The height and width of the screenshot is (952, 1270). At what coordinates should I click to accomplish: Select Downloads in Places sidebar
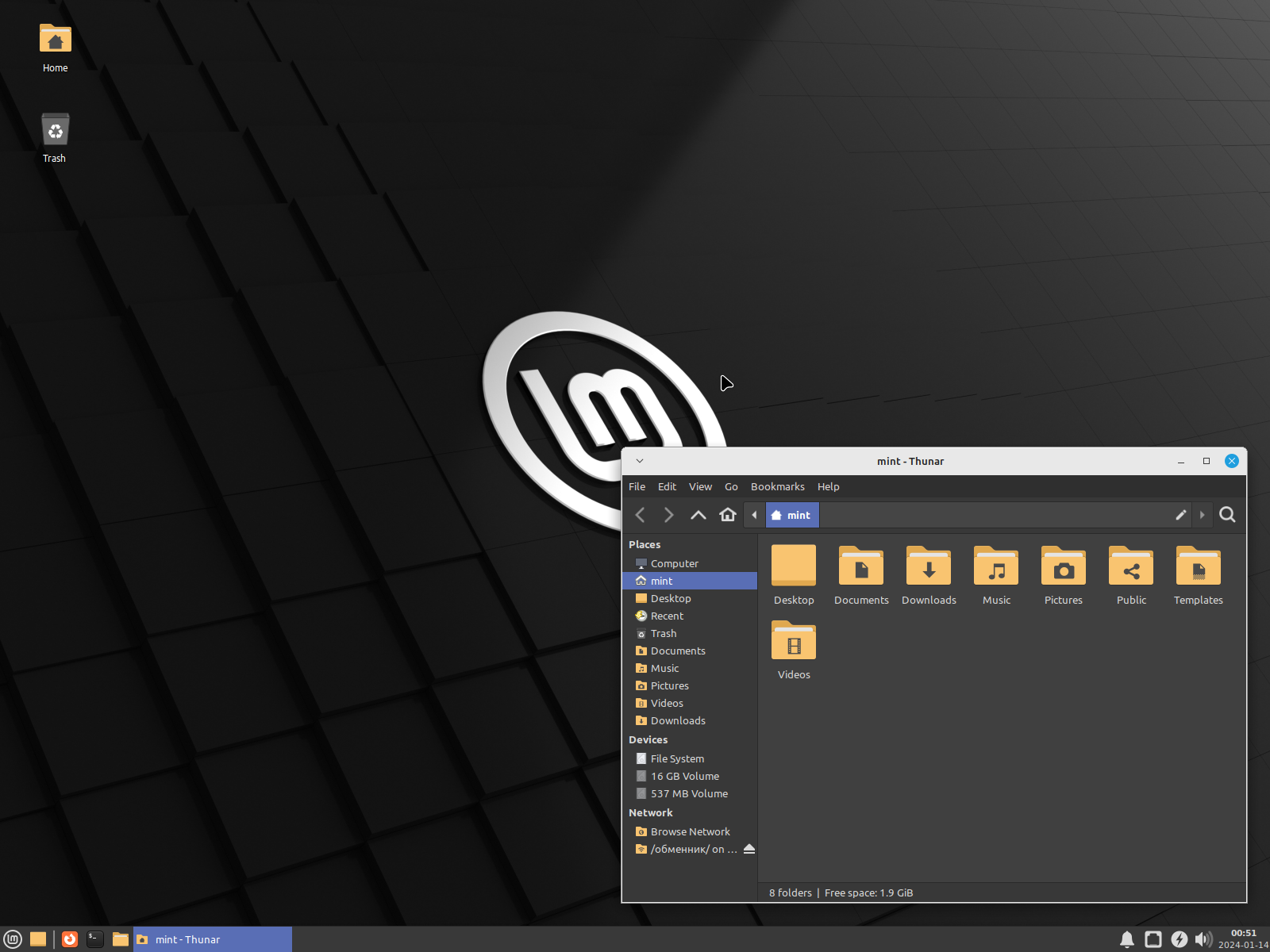point(690,720)
